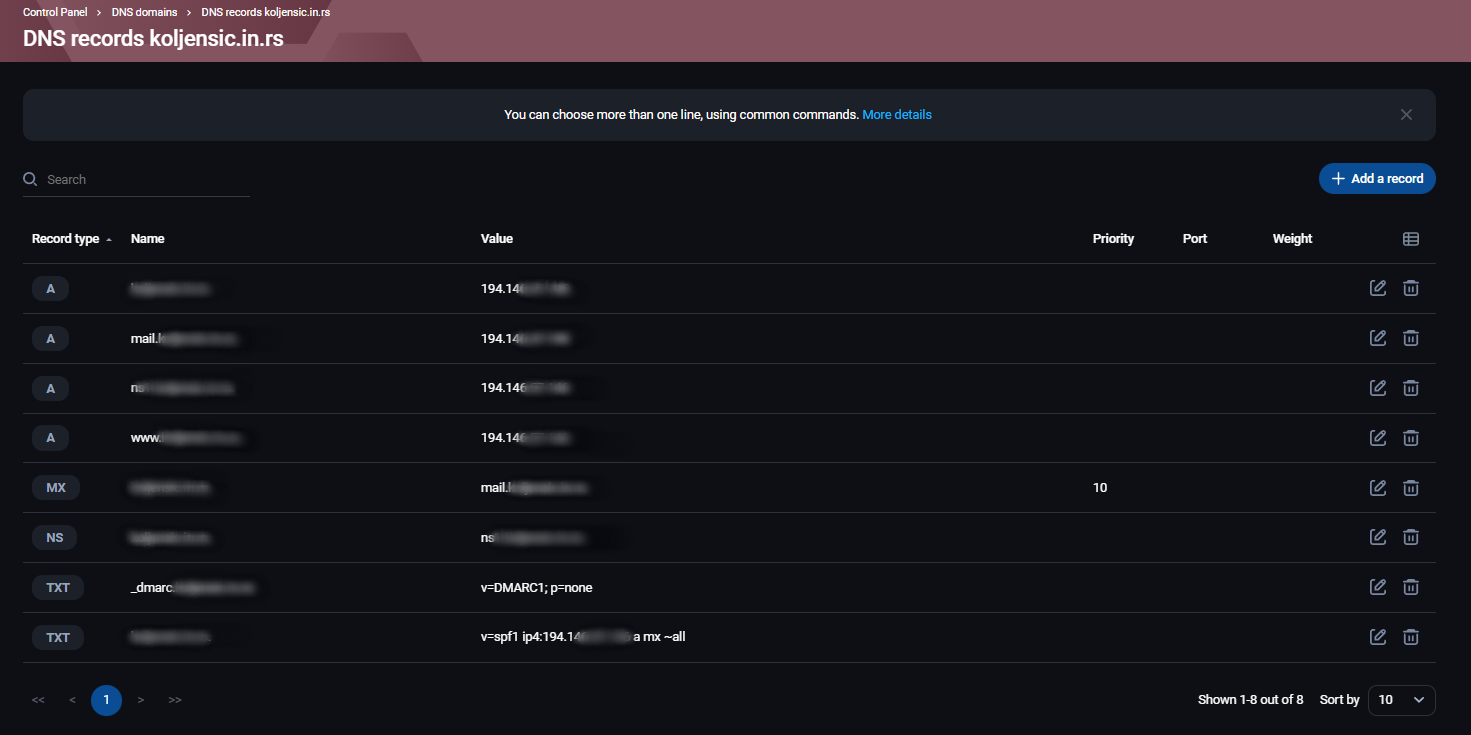The width and height of the screenshot is (1471, 735).
Task: Click the Add a record button
Action: [x=1377, y=179]
